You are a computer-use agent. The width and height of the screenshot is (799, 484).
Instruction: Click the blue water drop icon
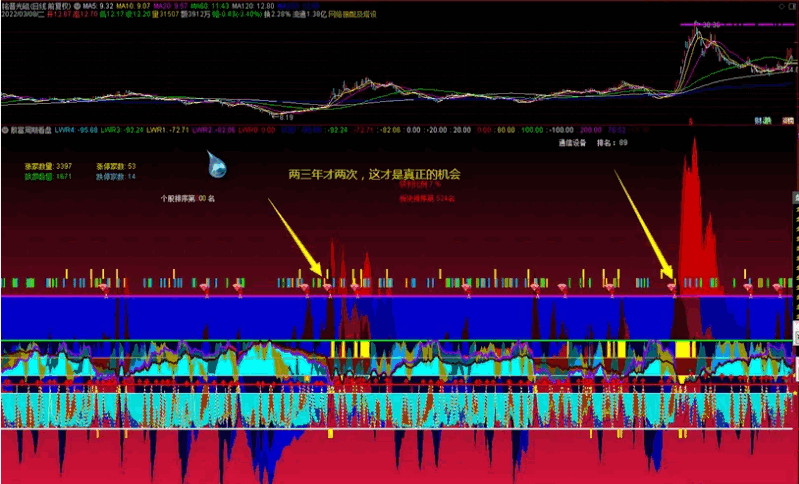pyautogui.click(x=217, y=164)
